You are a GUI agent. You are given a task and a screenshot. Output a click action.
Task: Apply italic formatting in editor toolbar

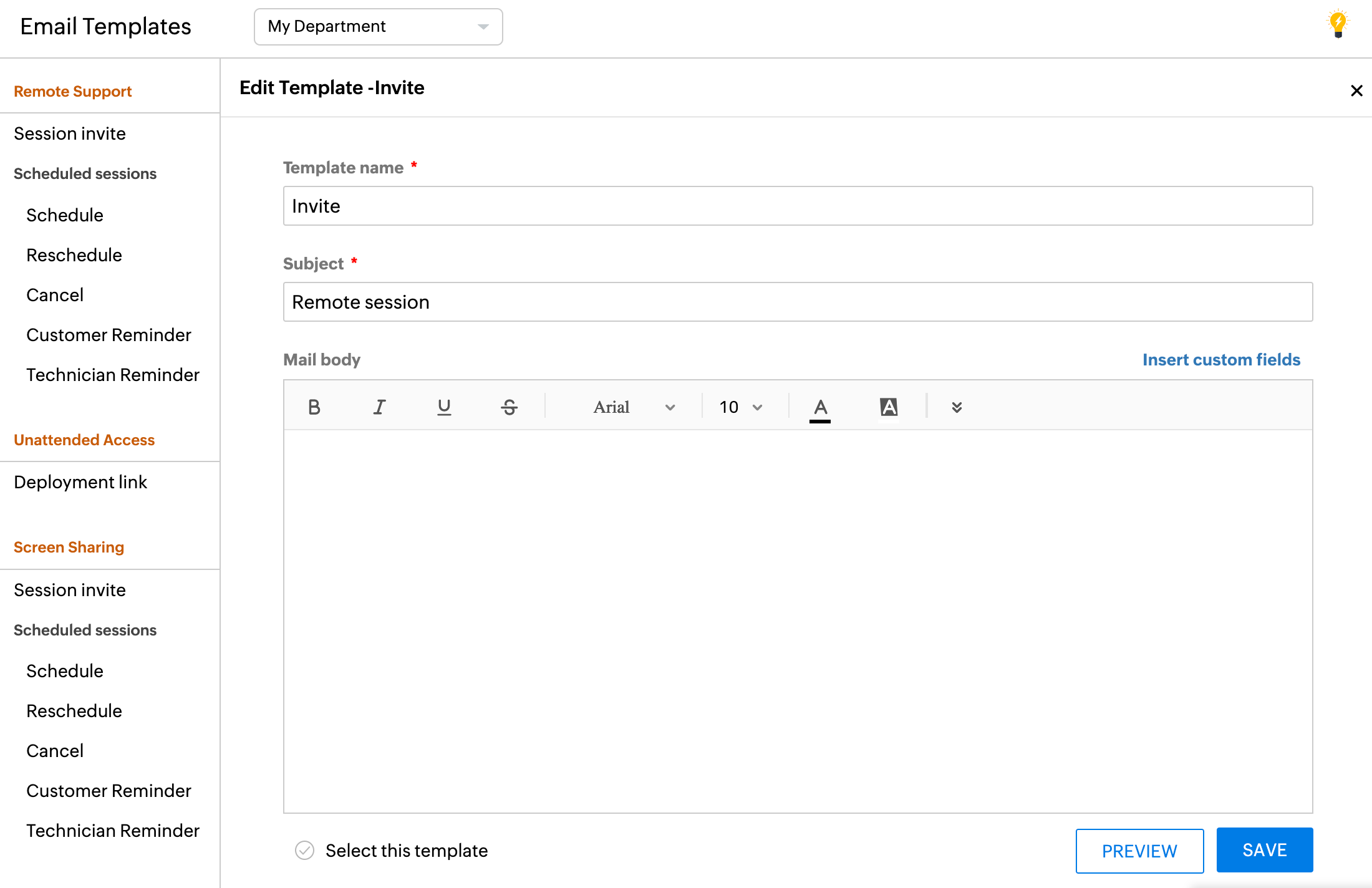[379, 407]
